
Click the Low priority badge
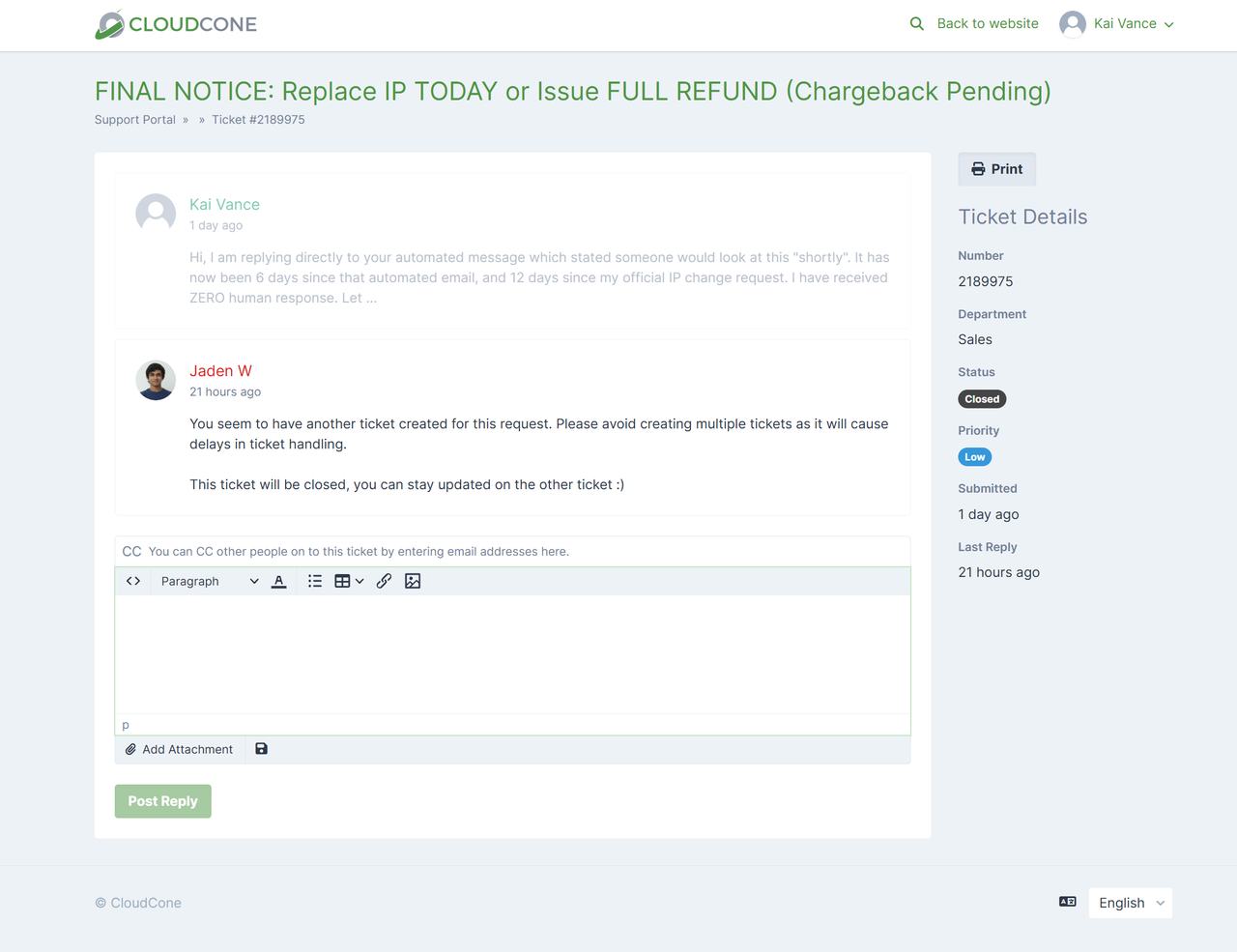pyautogui.click(x=974, y=457)
